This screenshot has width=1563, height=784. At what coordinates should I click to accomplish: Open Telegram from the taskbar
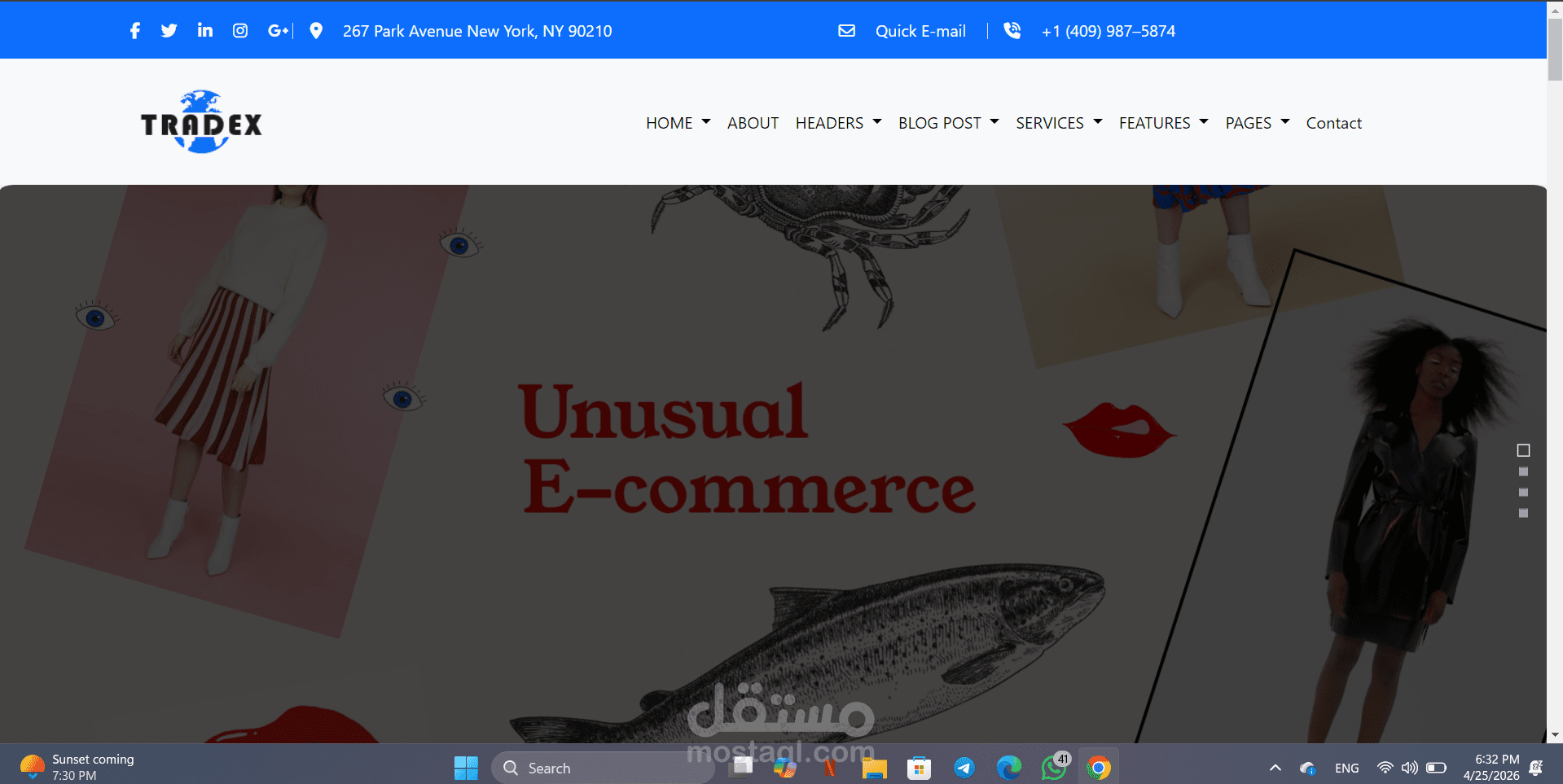click(964, 768)
